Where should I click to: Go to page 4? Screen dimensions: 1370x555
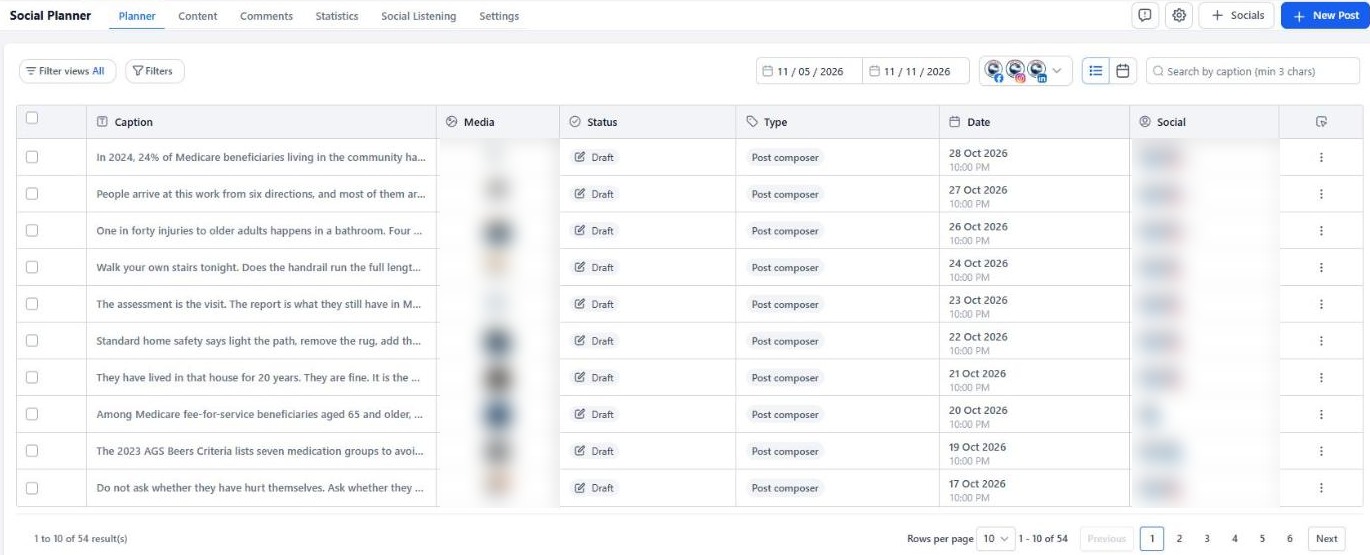coord(1235,538)
